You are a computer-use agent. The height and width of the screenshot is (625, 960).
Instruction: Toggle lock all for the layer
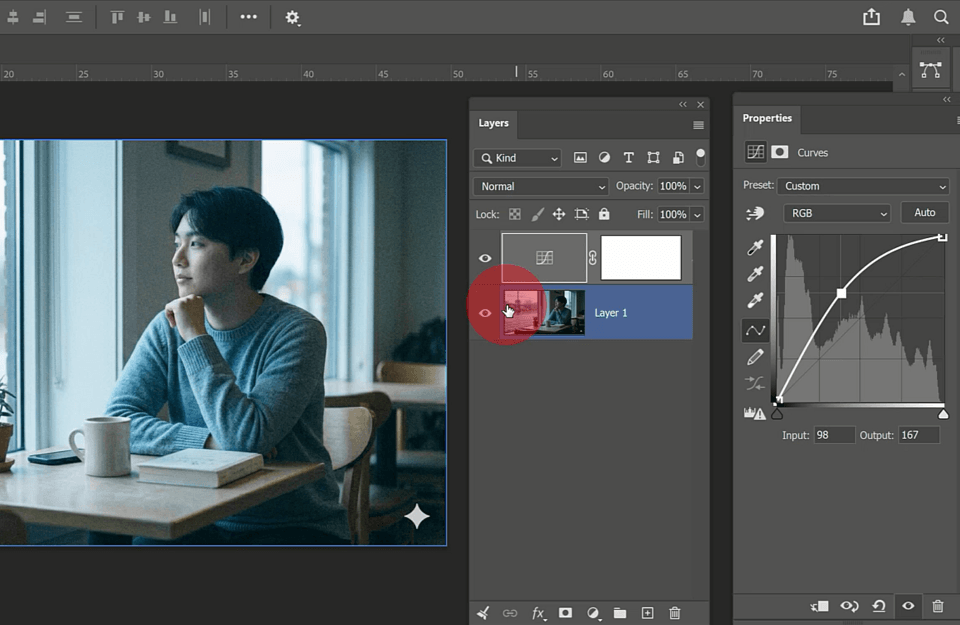(604, 214)
